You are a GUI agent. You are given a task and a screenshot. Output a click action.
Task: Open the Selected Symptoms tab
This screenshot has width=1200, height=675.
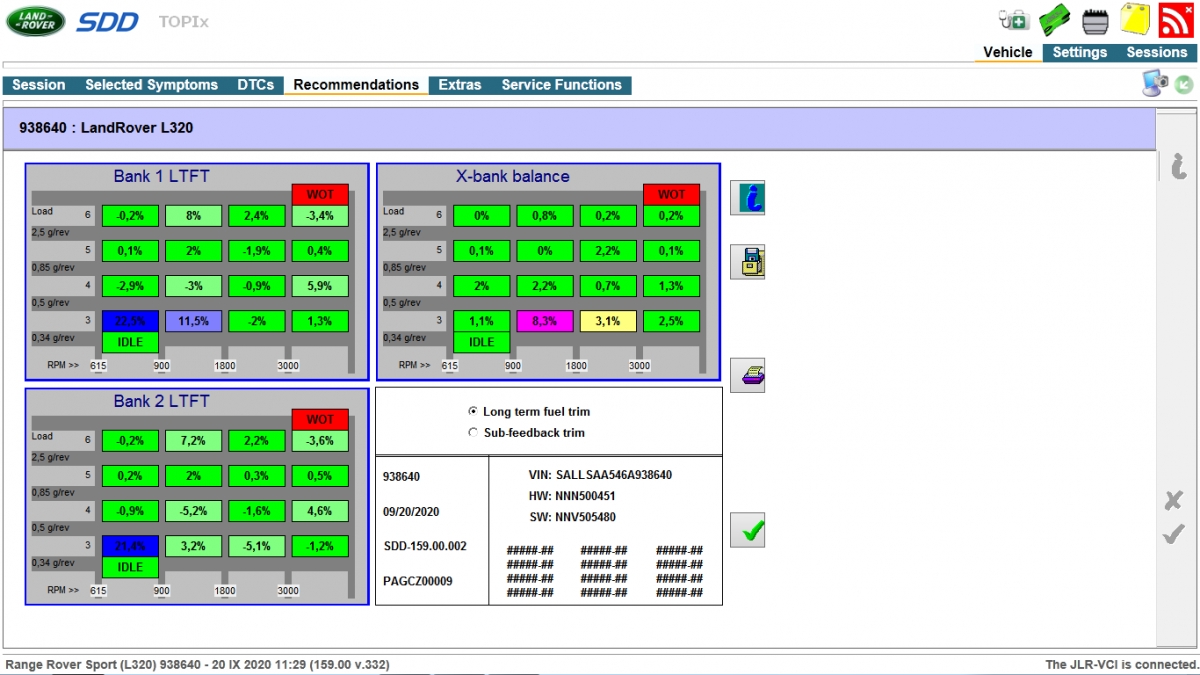click(151, 85)
